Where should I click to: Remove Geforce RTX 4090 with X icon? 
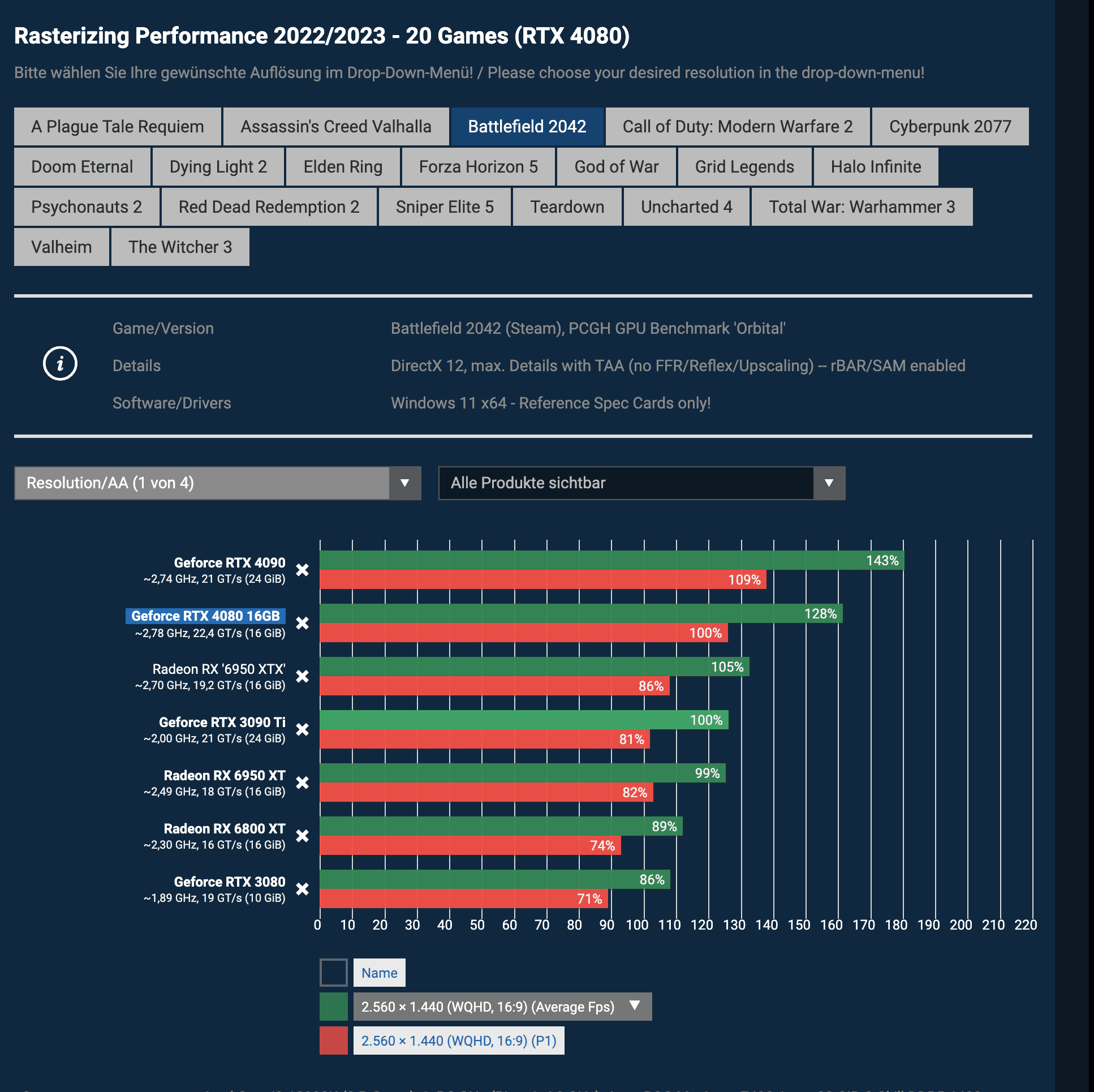click(x=303, y=570)
